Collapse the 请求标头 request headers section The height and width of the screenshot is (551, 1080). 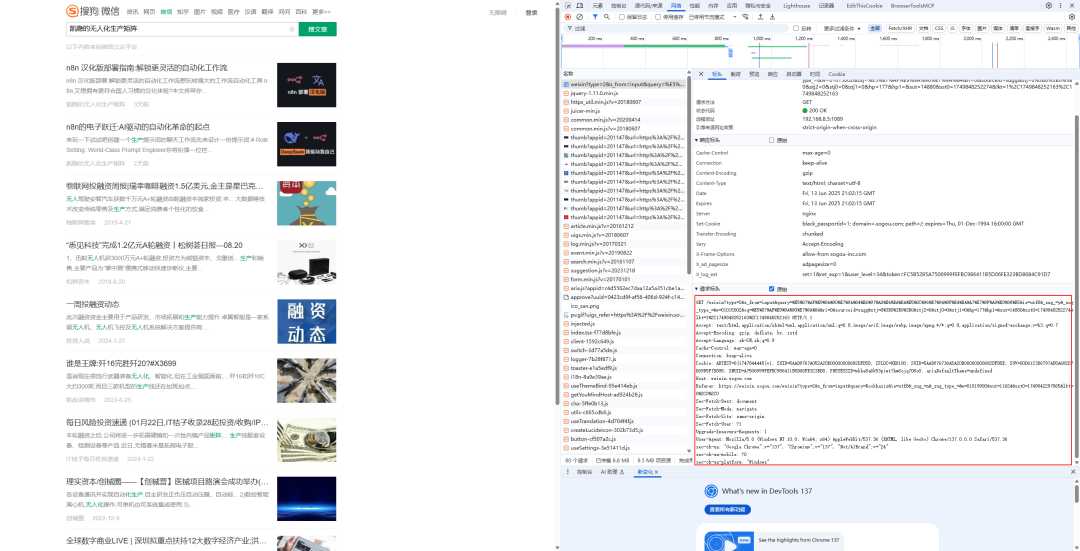pyautogui.click(x=707, y=289)
